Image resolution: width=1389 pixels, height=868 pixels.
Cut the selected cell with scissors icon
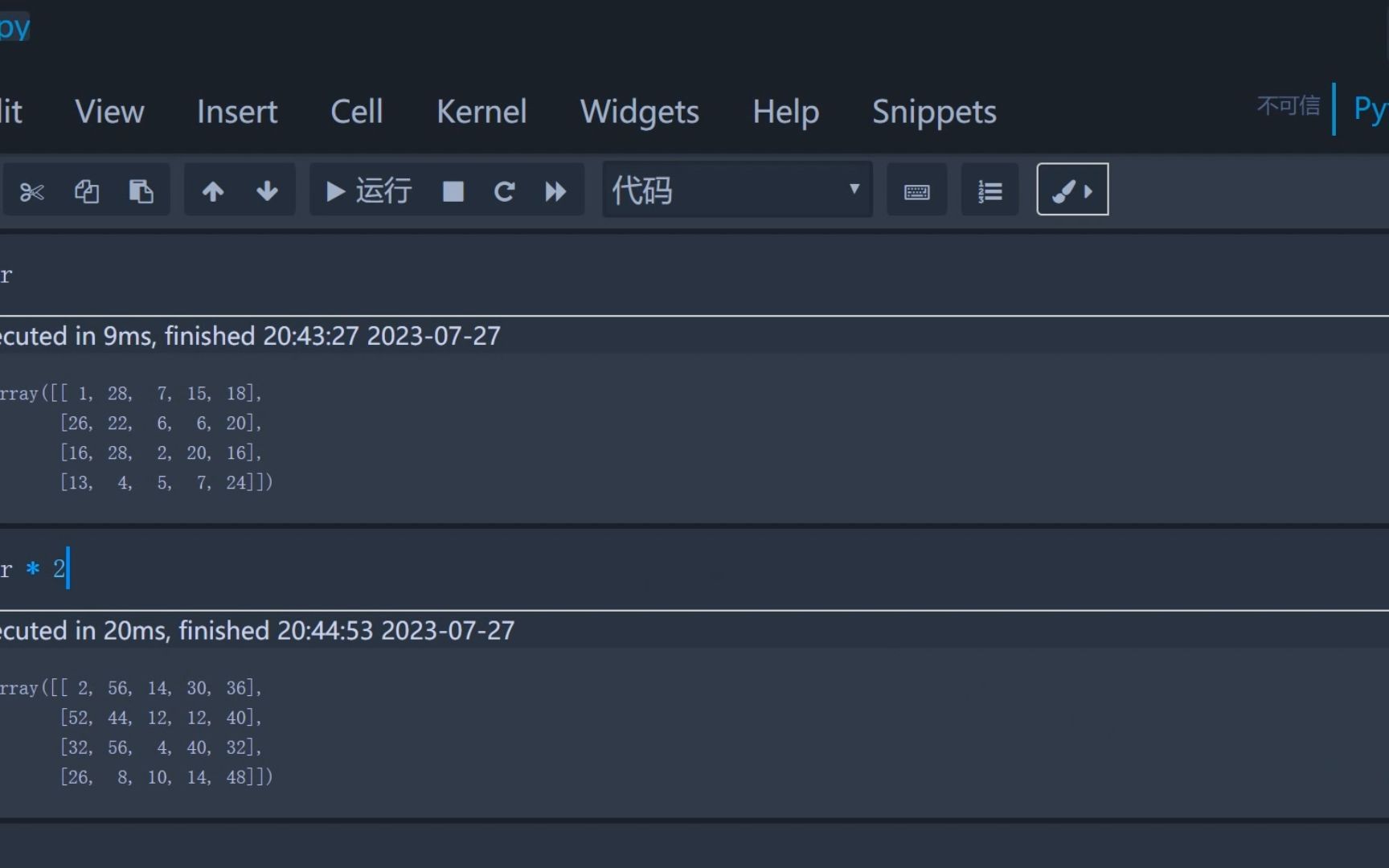coord(32,191)
